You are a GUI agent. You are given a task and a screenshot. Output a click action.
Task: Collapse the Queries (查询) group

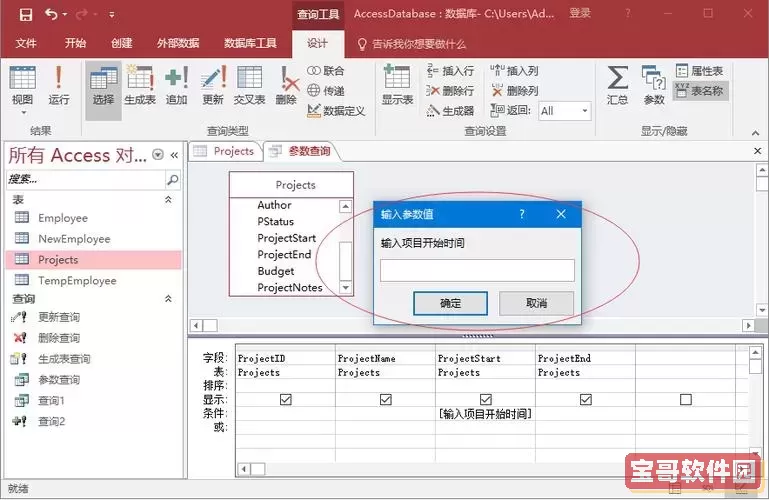[x=168, y=299]
